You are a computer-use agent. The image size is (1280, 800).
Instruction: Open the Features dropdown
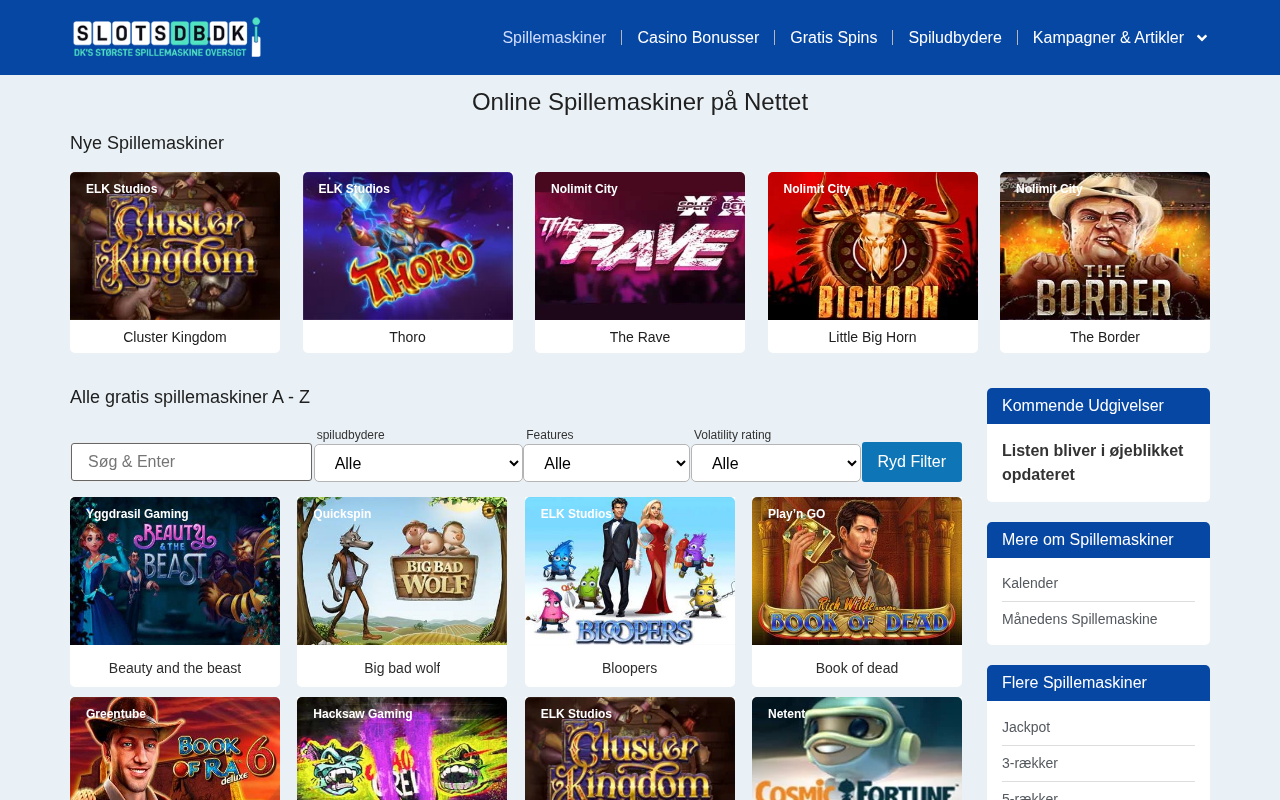point(606,463)
